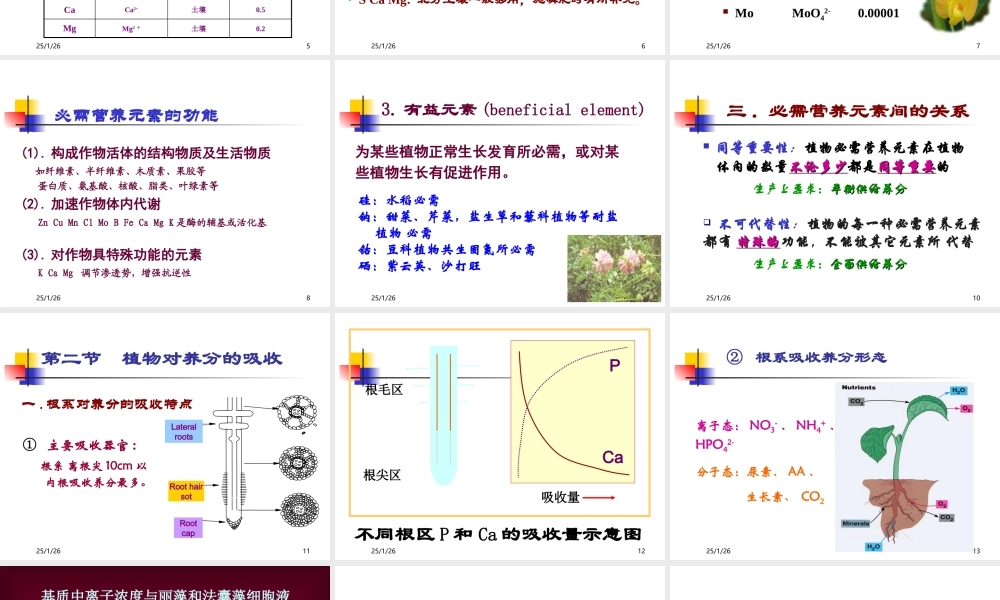Select the Root cap label box

point(189,526)
